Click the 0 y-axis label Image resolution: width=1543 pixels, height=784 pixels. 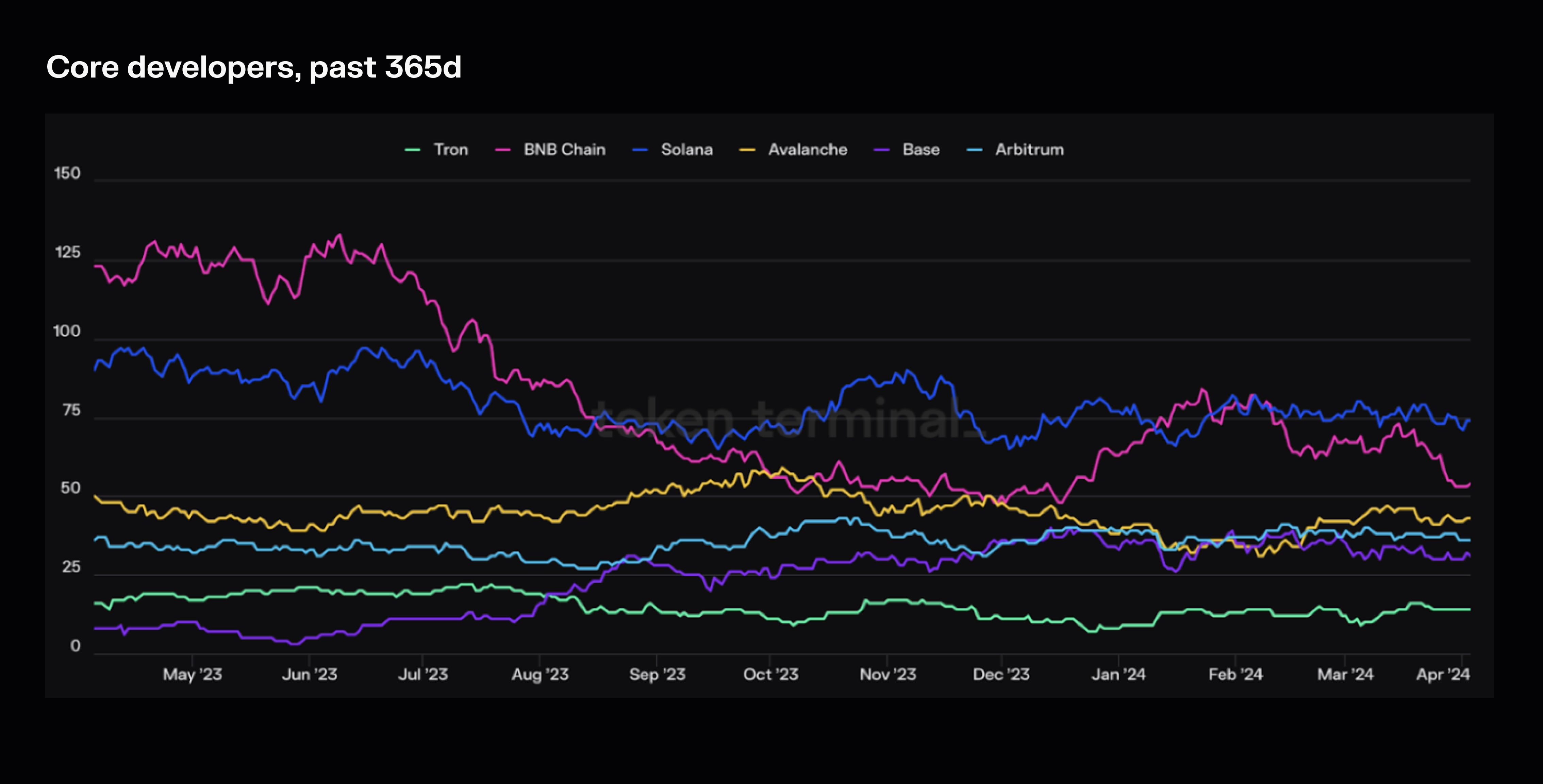[76, 646]
